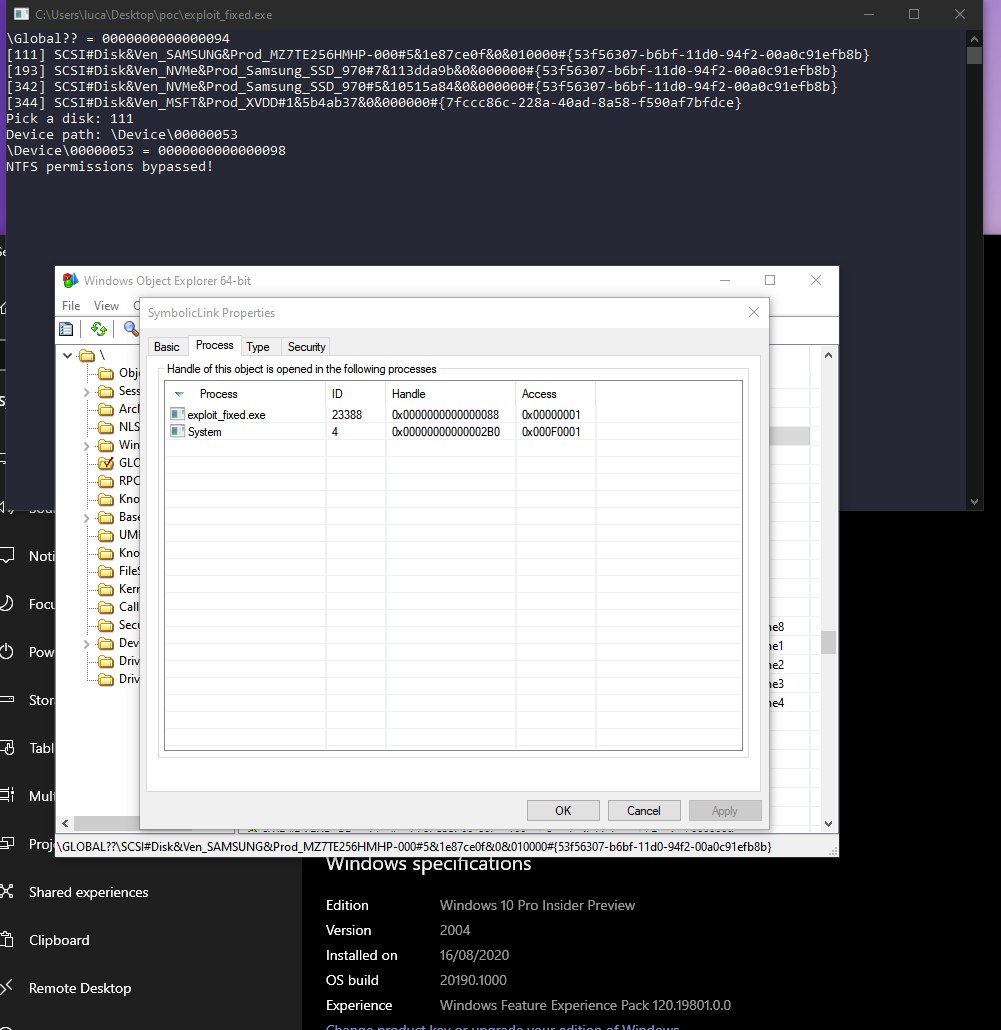Click the Object Explorer vertical scrollbar thumb
This screenshot has height=1030, width=1001.
(x=828, y=642)
